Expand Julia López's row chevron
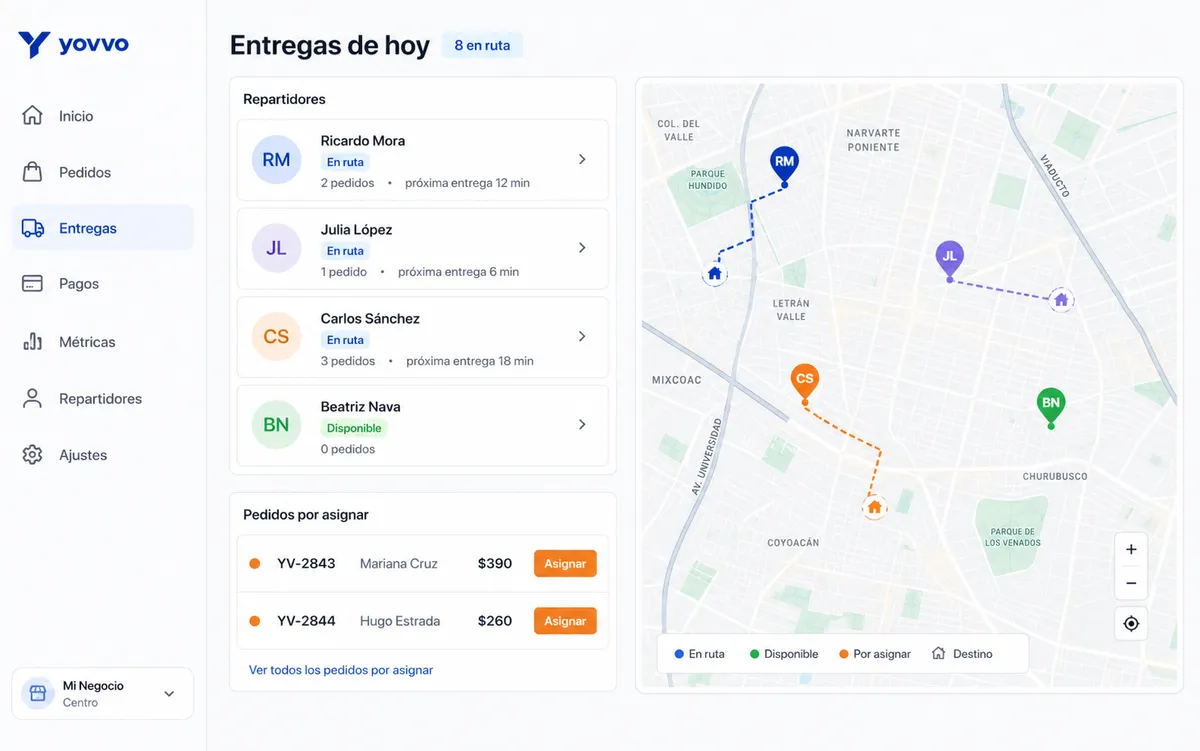Viewport: 1200px width, 751px height. point(582,248)
